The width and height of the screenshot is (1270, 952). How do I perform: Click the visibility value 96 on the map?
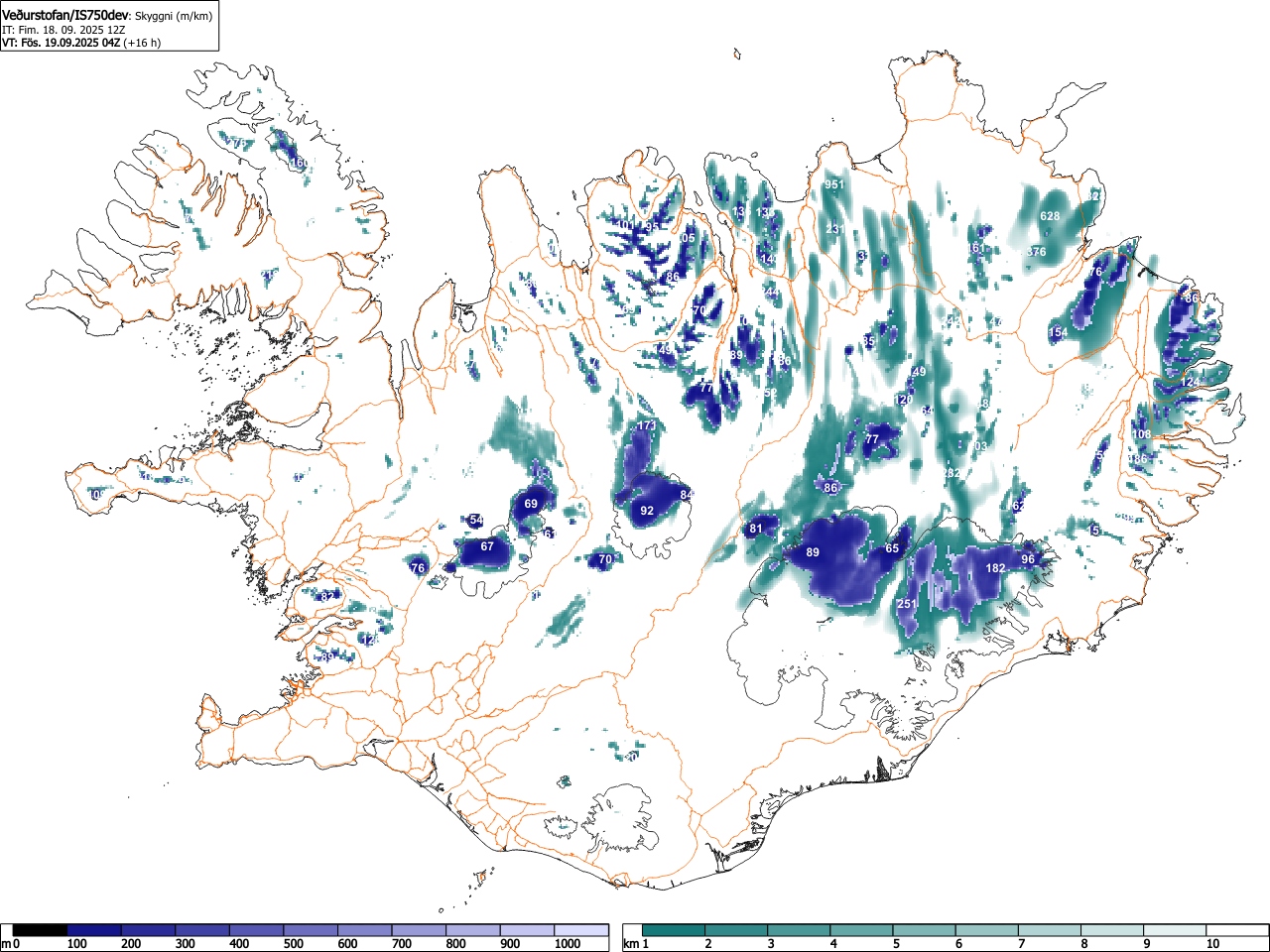click(1028, 559)
